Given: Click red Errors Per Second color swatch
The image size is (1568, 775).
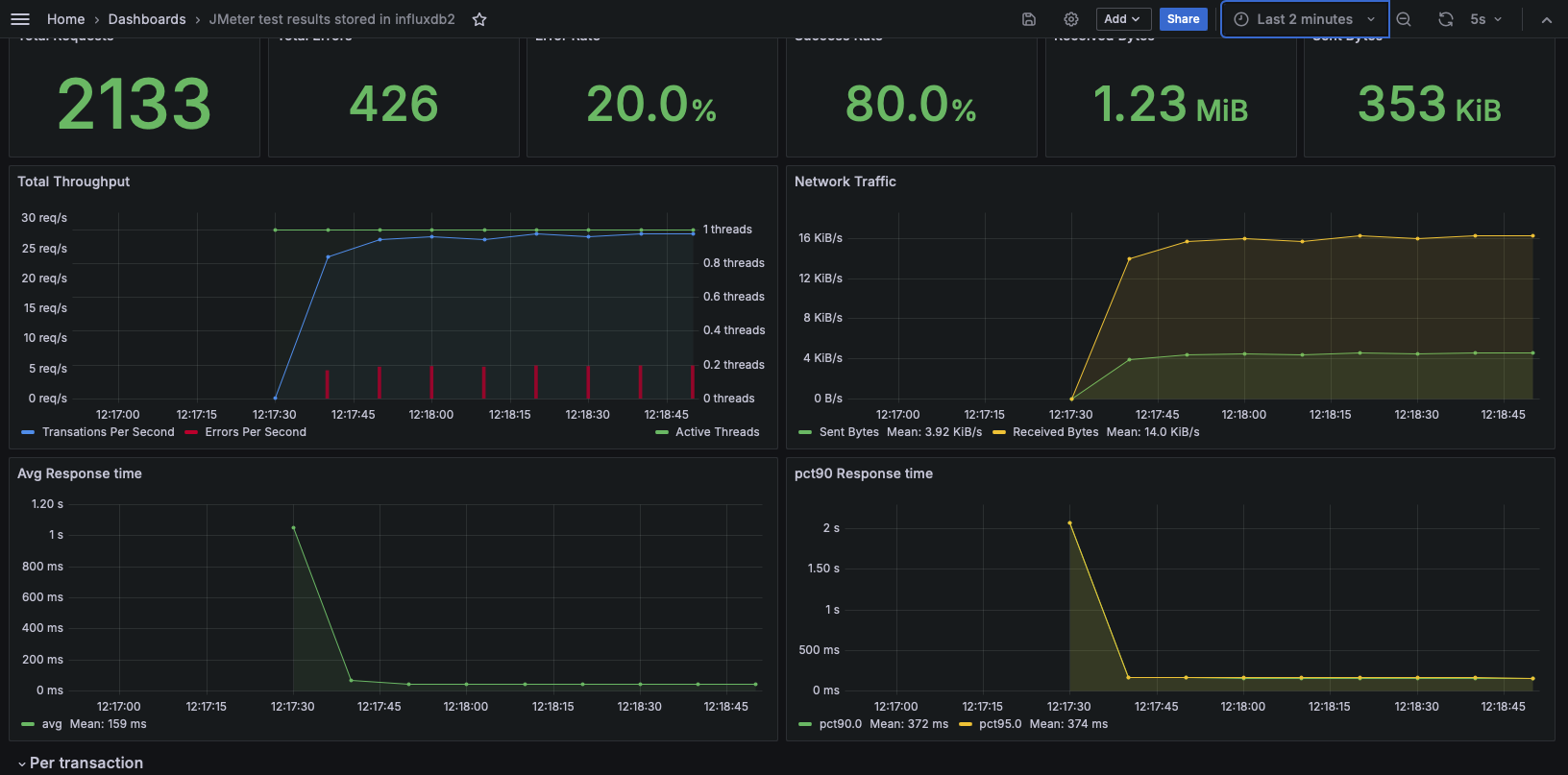Looking at the screenshot, I should click(x=191, y=432).
